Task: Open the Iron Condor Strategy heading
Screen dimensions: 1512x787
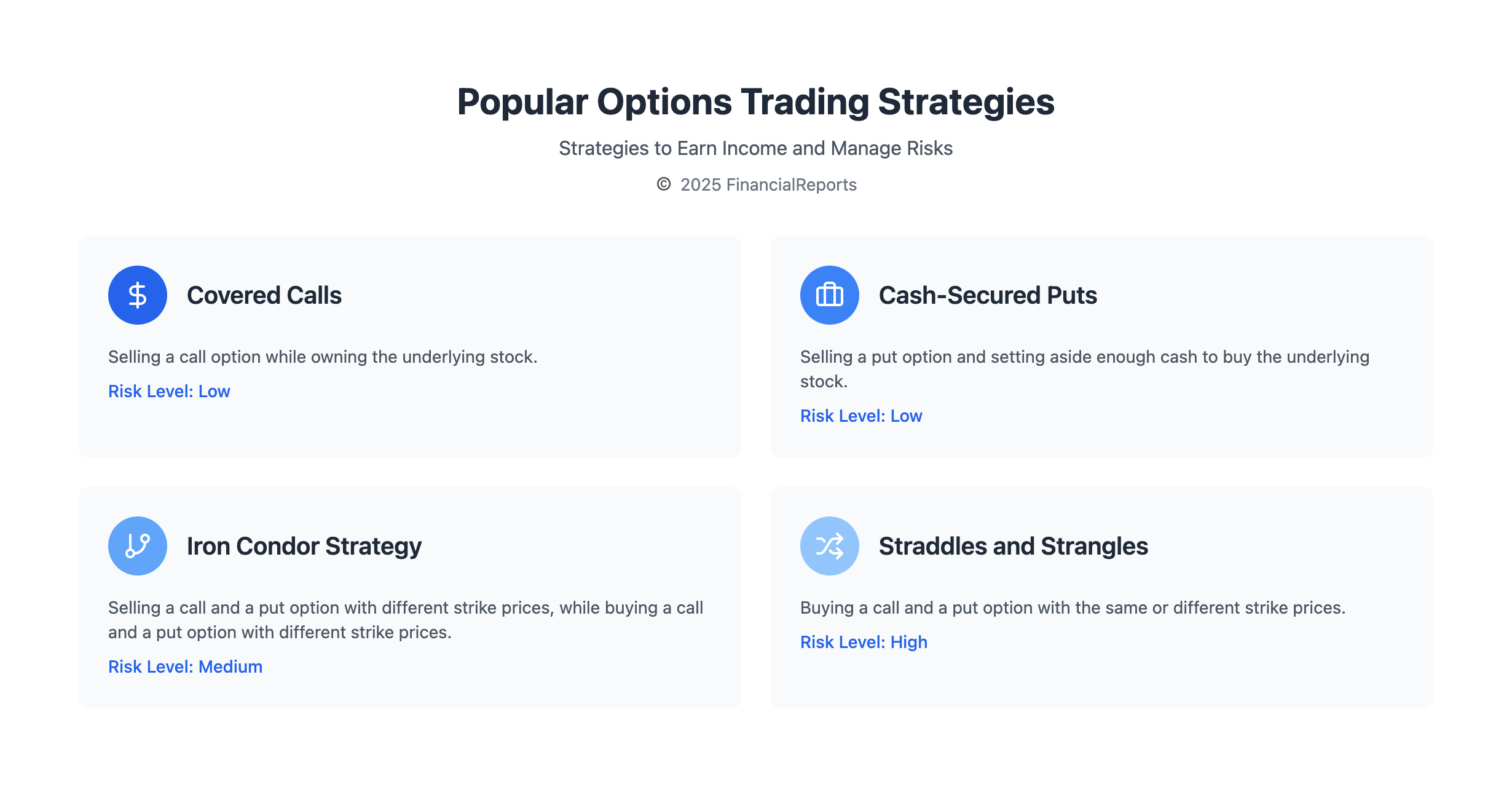Action: click(304, 546)
